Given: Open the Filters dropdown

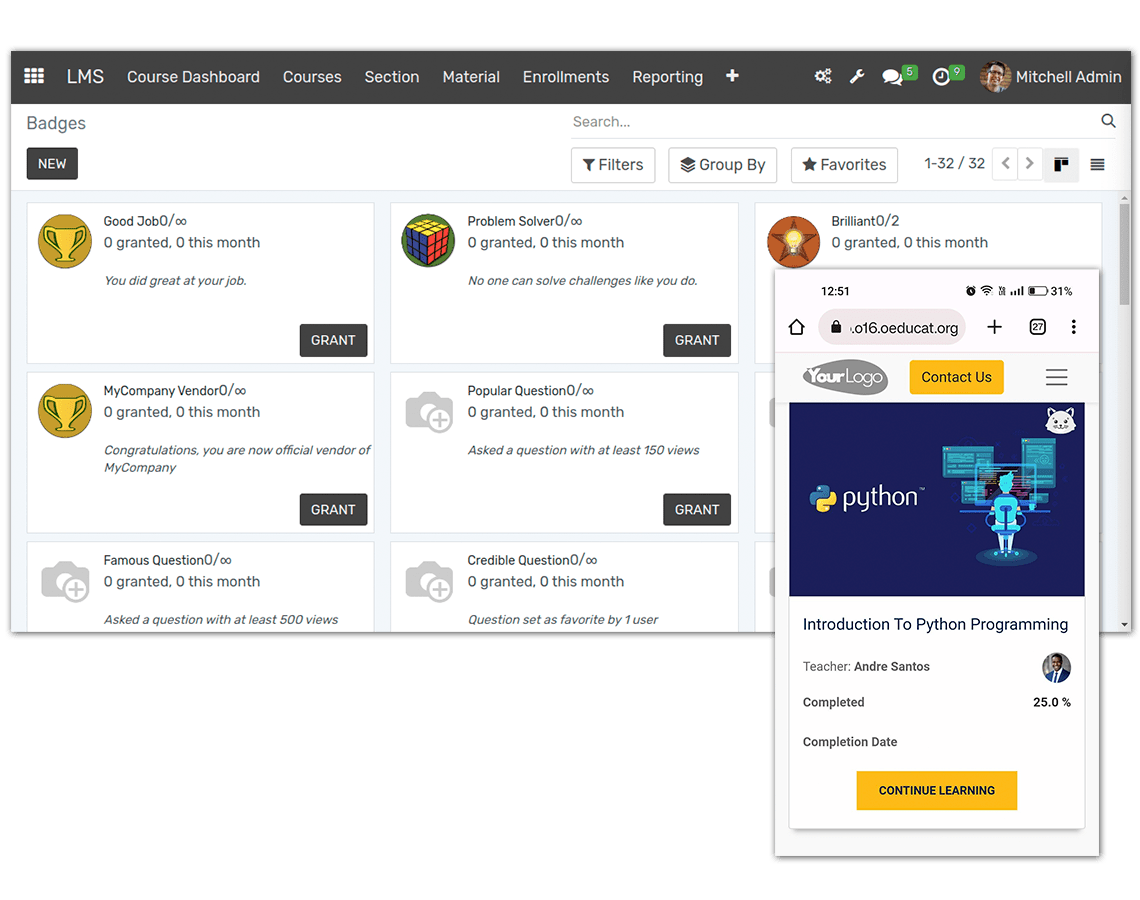Looking at the screenshot, I should (613, 165).
